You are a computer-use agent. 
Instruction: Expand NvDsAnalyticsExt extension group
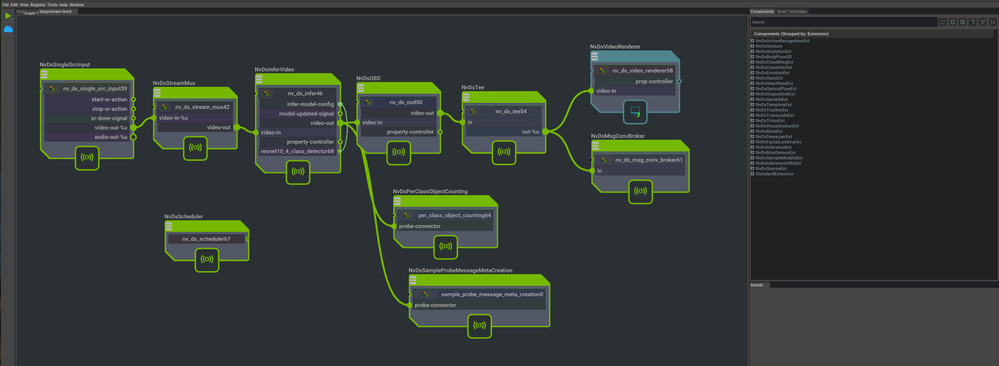point(752,51)
